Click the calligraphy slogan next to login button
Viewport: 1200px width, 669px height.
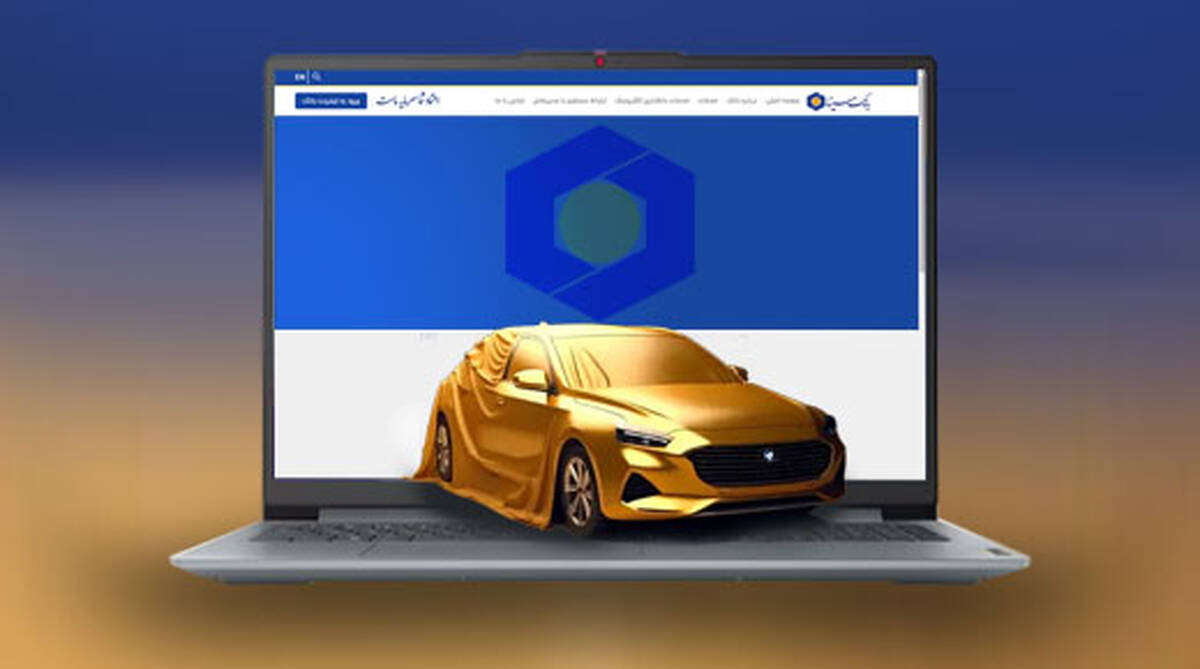tap(408, 101)
